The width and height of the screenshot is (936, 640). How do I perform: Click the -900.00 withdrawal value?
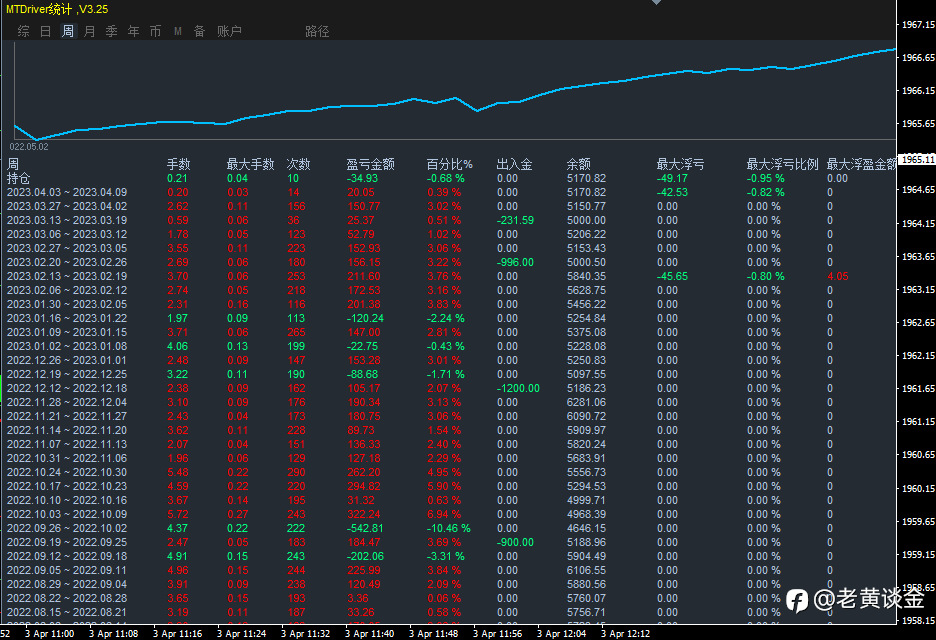tap(515, 543)
